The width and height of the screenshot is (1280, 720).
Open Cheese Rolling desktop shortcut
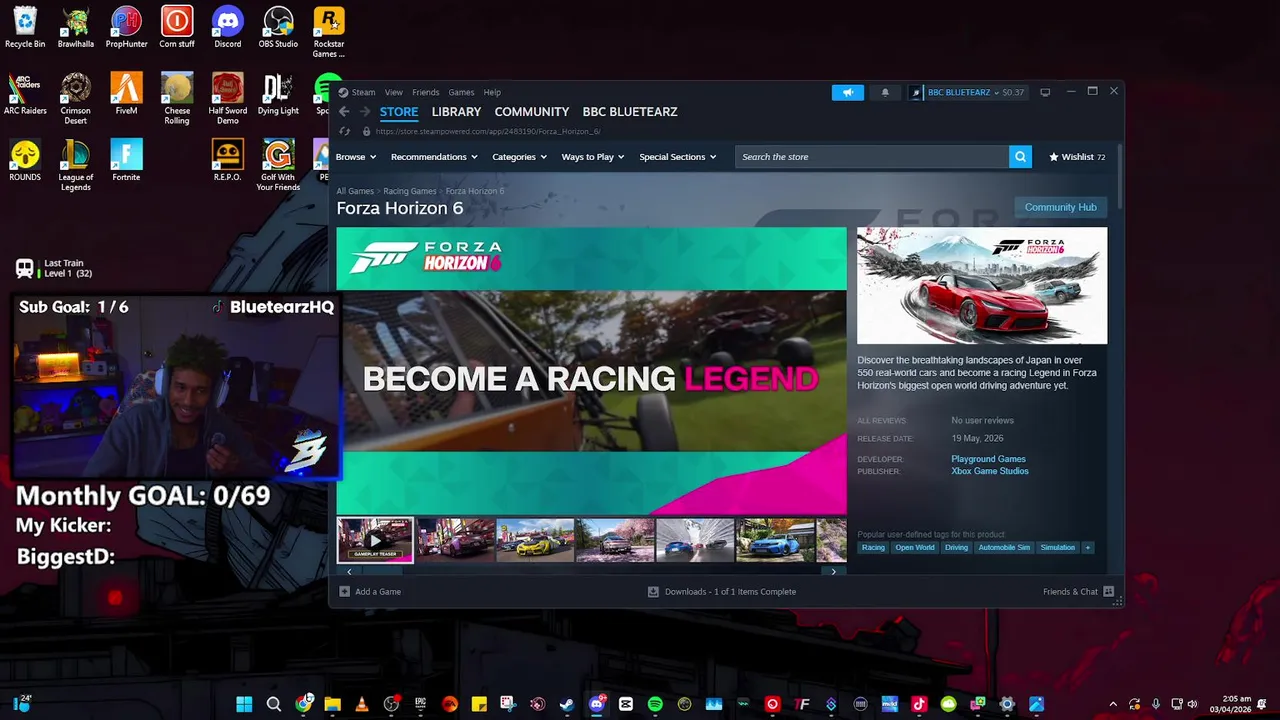pyautogui.click(x=177, y=98)
